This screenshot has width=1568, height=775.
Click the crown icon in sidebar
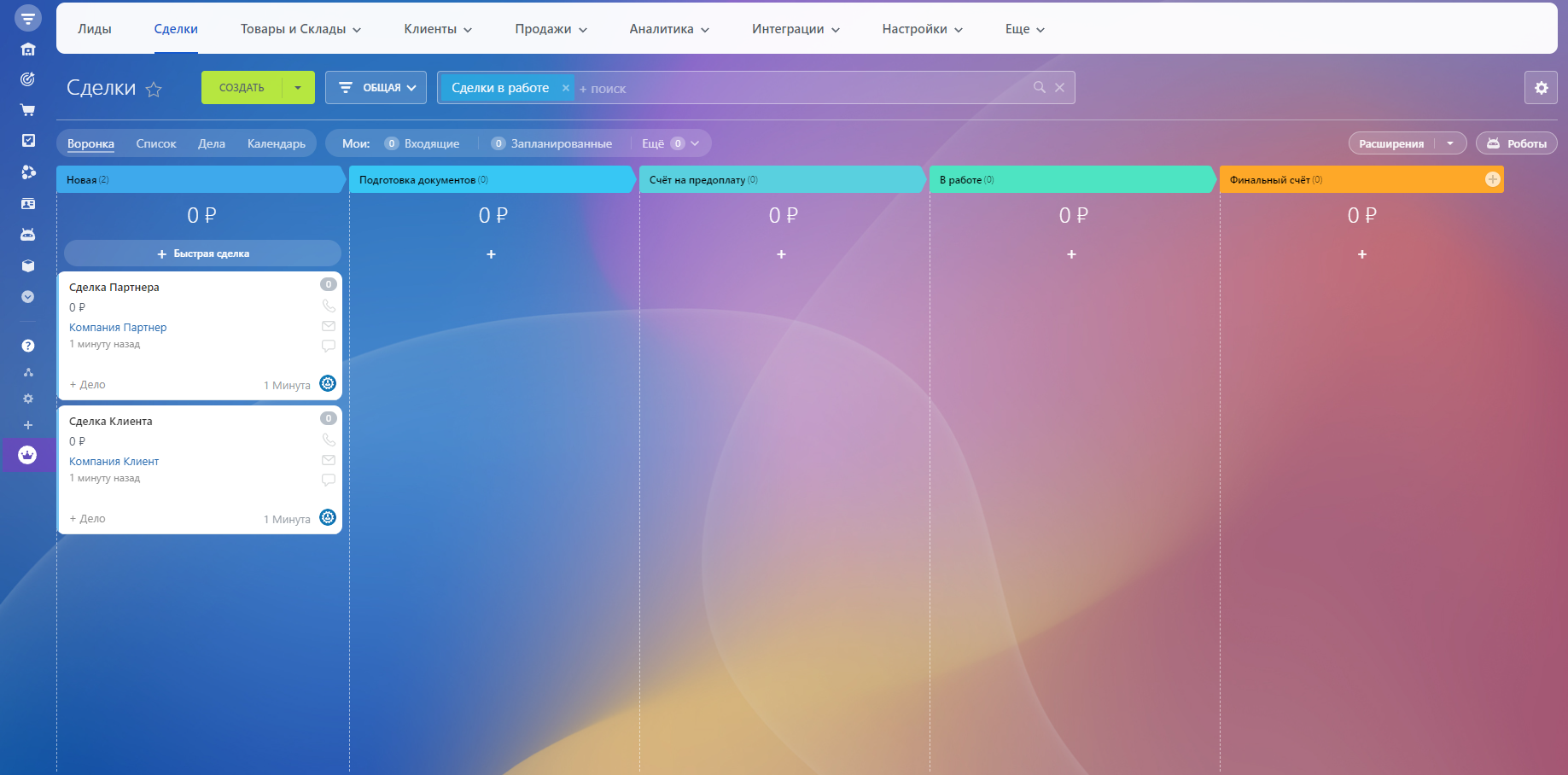pos(27,455)
